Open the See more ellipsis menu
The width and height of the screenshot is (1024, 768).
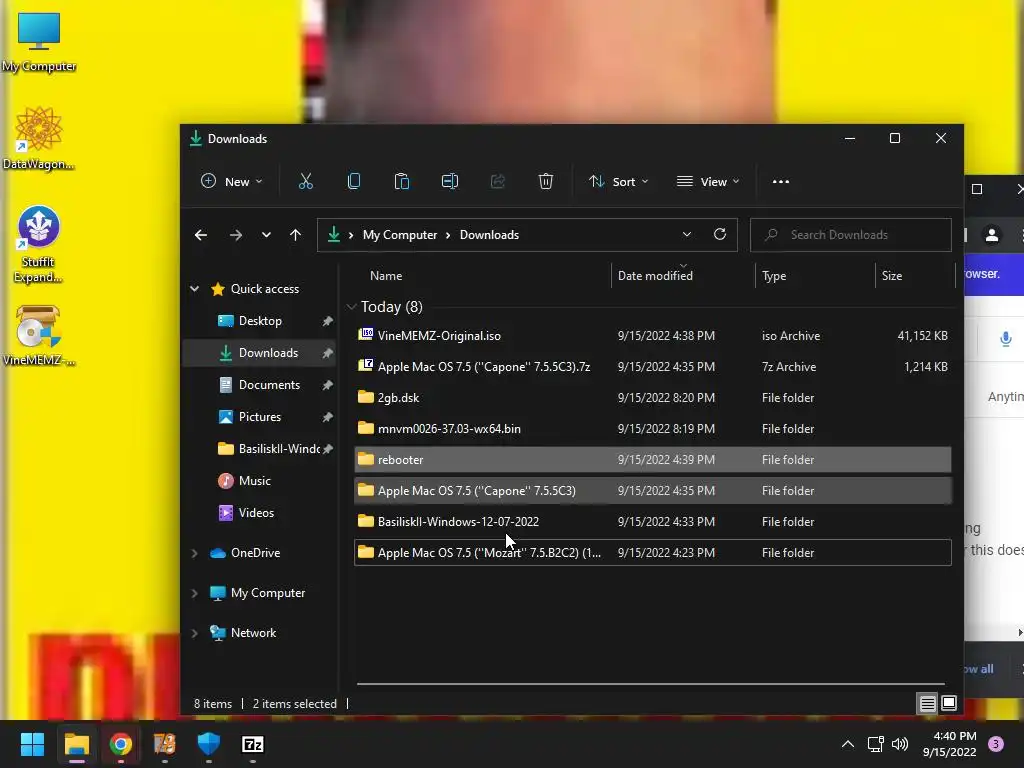pyautogui.click(x=780, y=182)
